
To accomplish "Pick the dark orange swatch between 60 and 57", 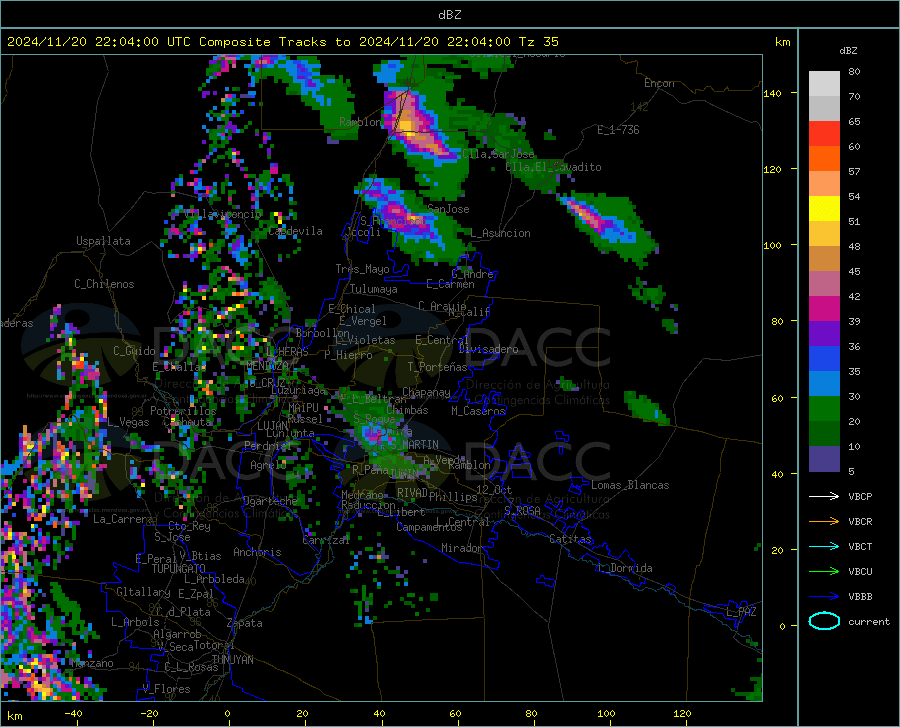I will 824,159.
